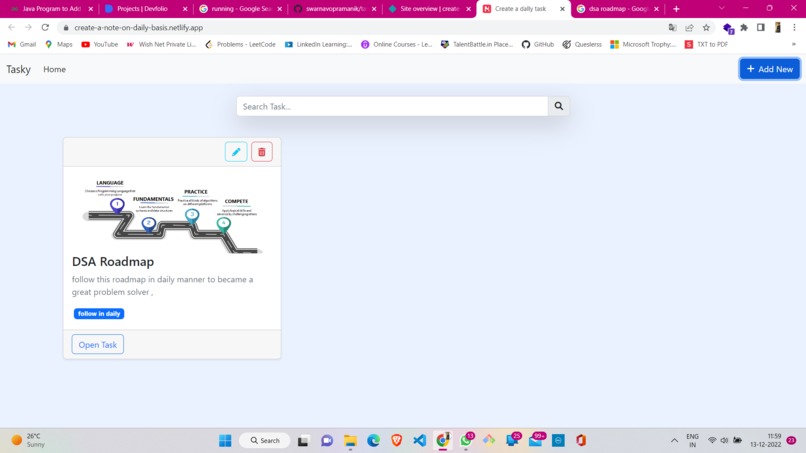
Task: Go forward in browser history
Action: (28, 27)
